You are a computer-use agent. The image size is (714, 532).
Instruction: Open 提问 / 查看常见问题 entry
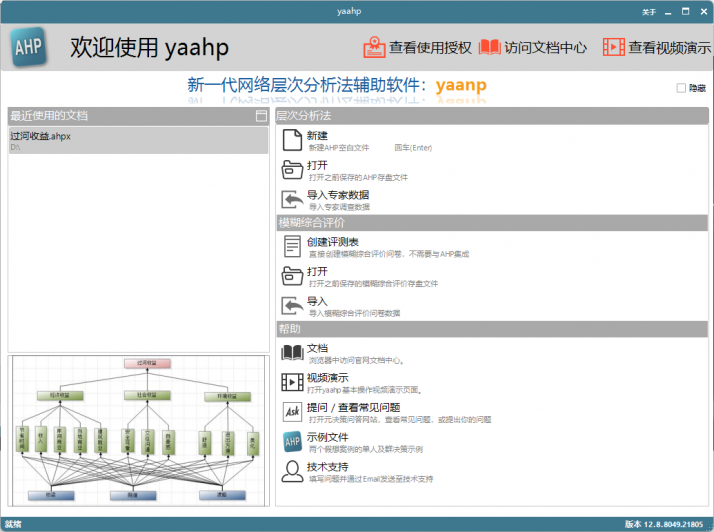pos(353,407)
